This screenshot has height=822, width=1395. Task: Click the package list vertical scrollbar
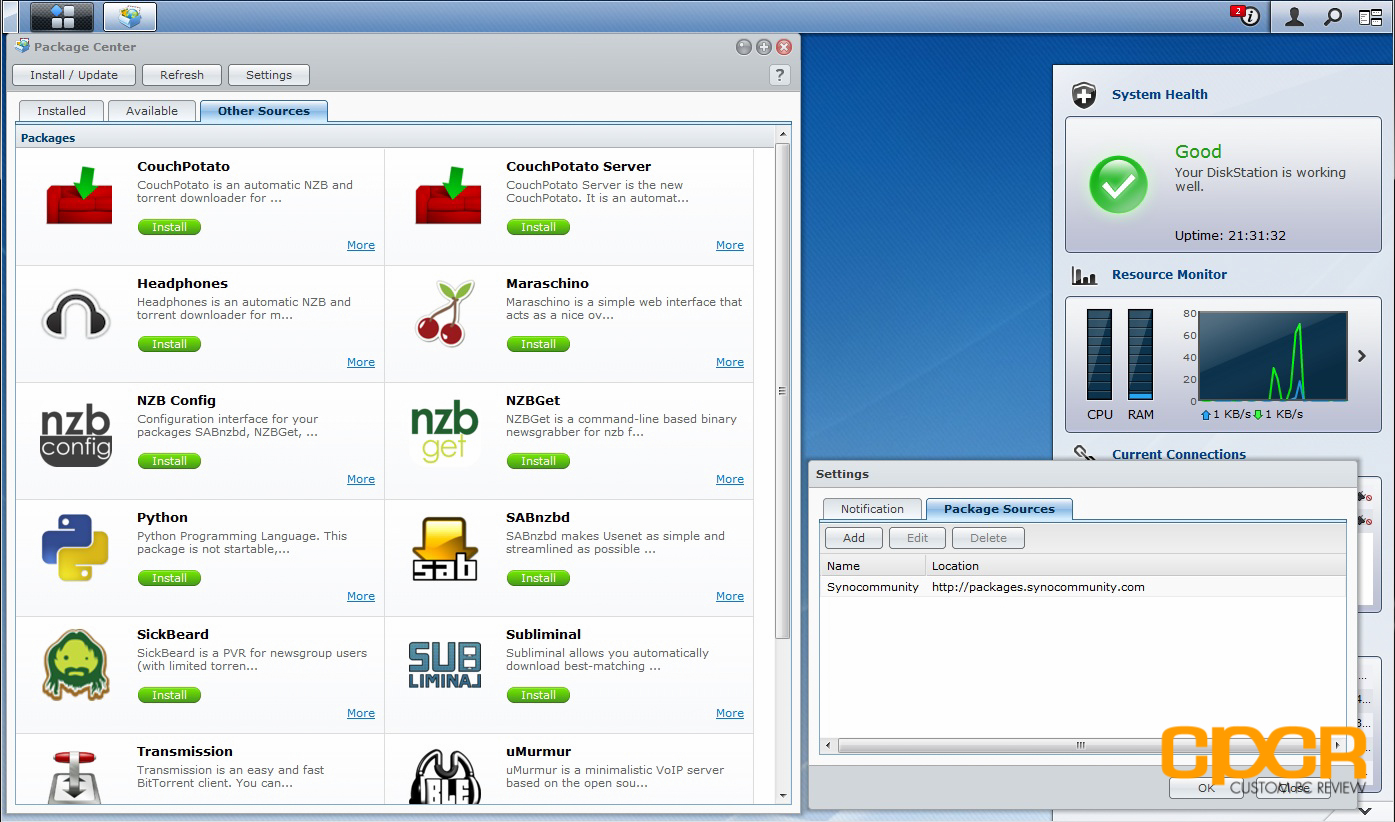[783, 390]
